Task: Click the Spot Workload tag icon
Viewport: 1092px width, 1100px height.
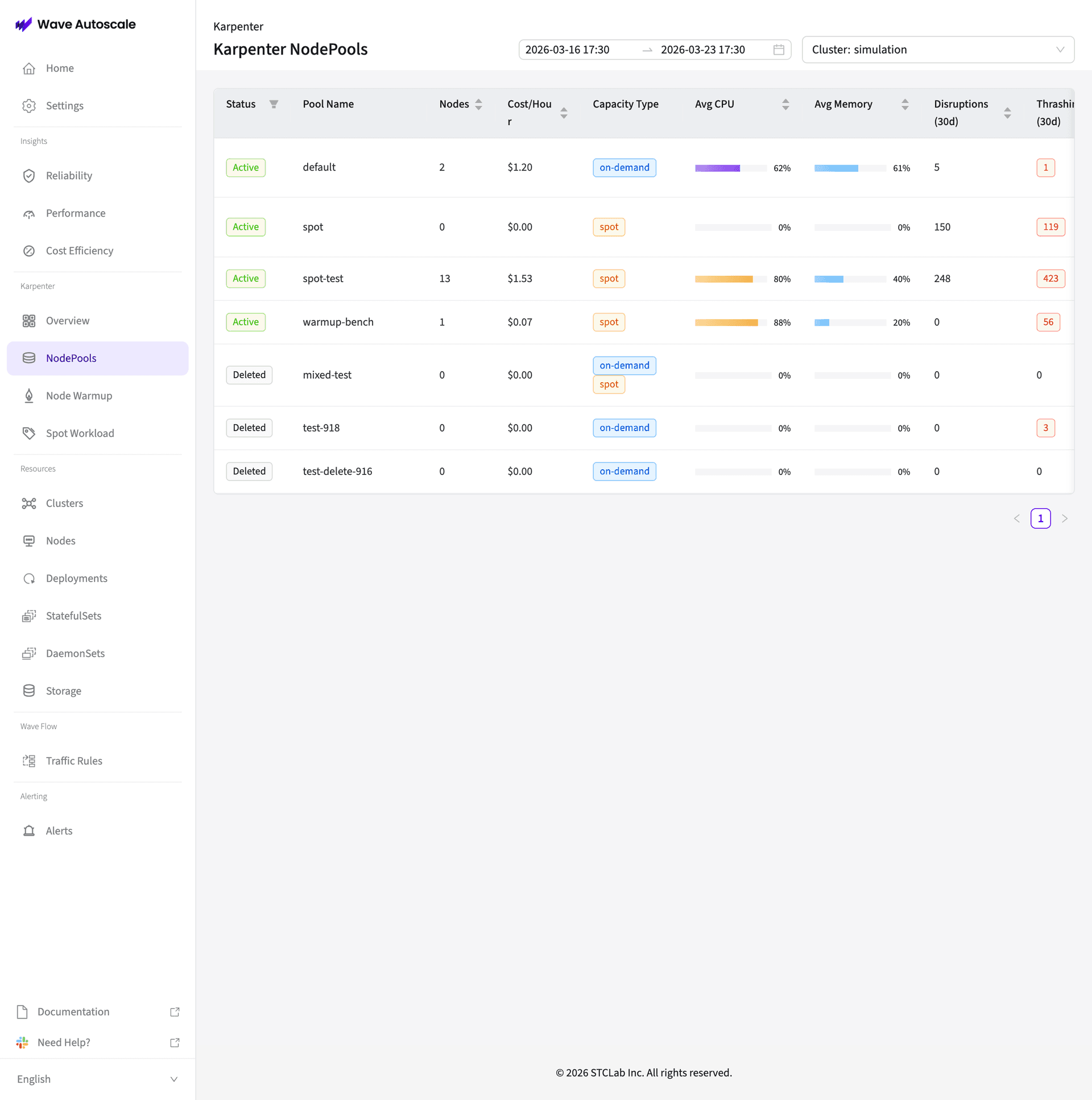Action: point(29,433)
